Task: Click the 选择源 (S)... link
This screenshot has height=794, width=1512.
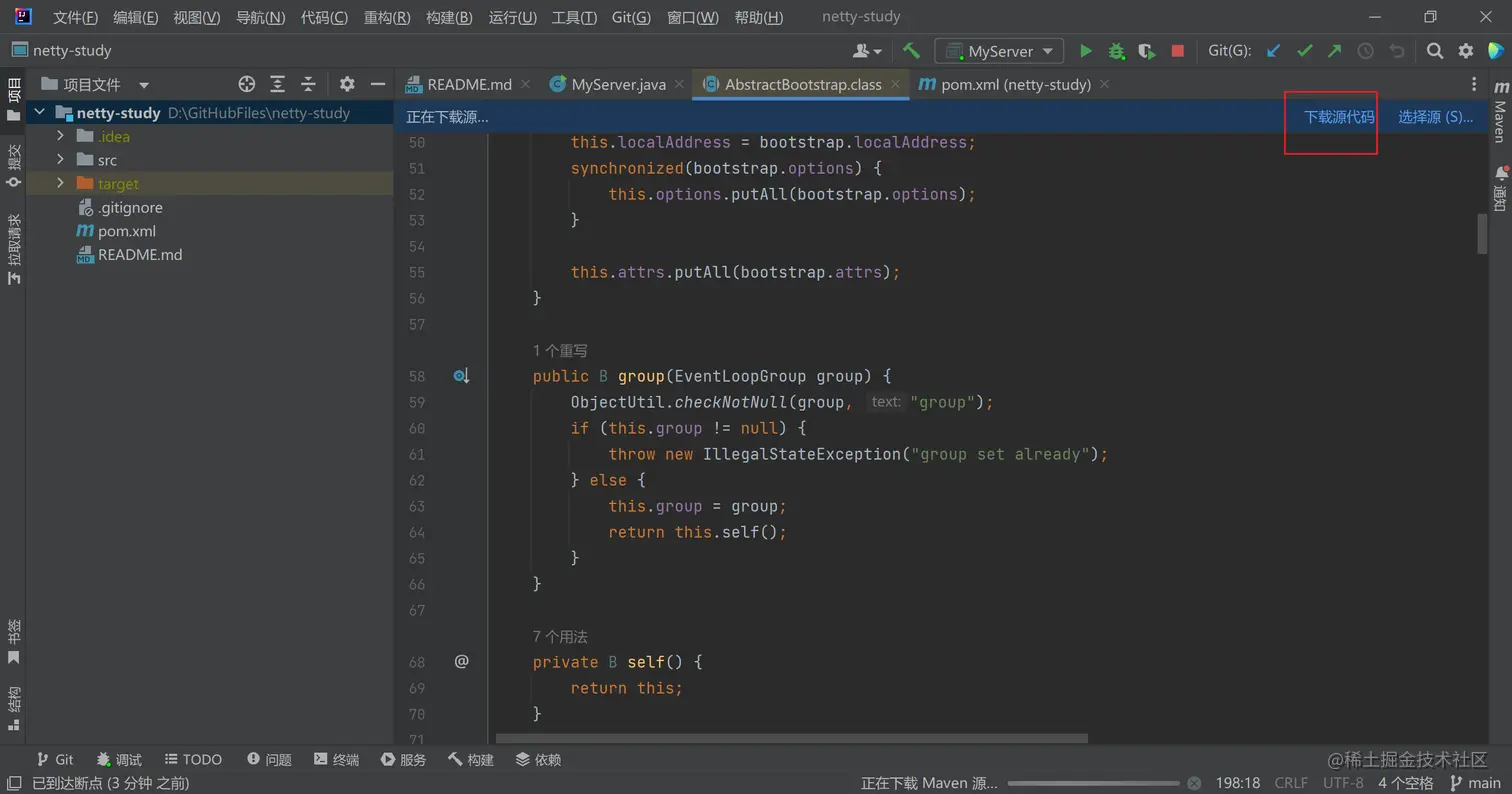Action: 1435,117
